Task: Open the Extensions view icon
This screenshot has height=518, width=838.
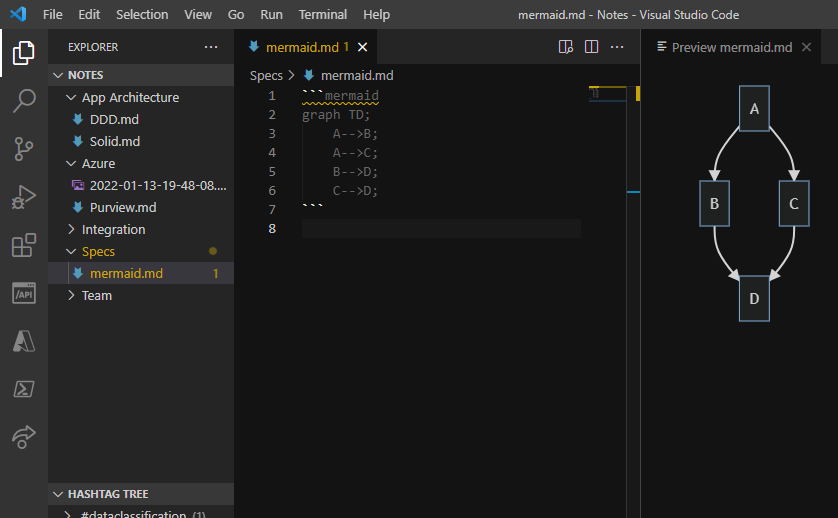Action: pyautogui.click(x=24, y=245)
